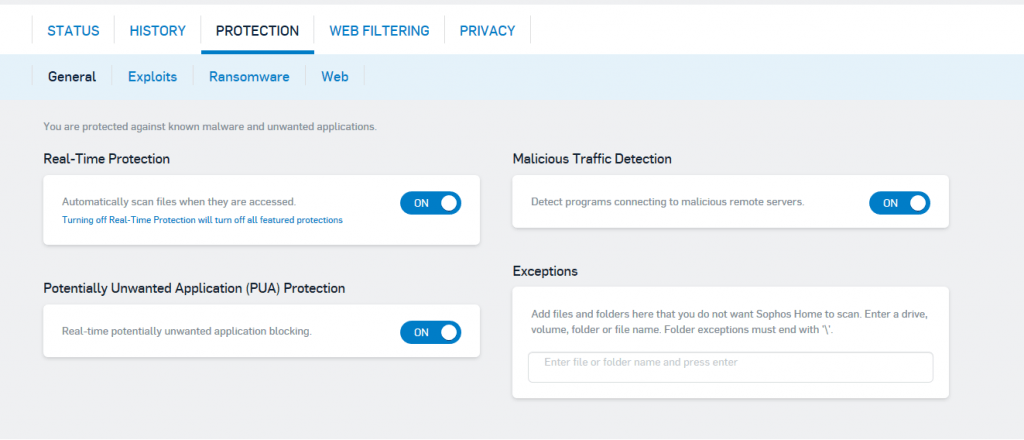Click the blue Real-Time Protection warning text

click(202, 220)
